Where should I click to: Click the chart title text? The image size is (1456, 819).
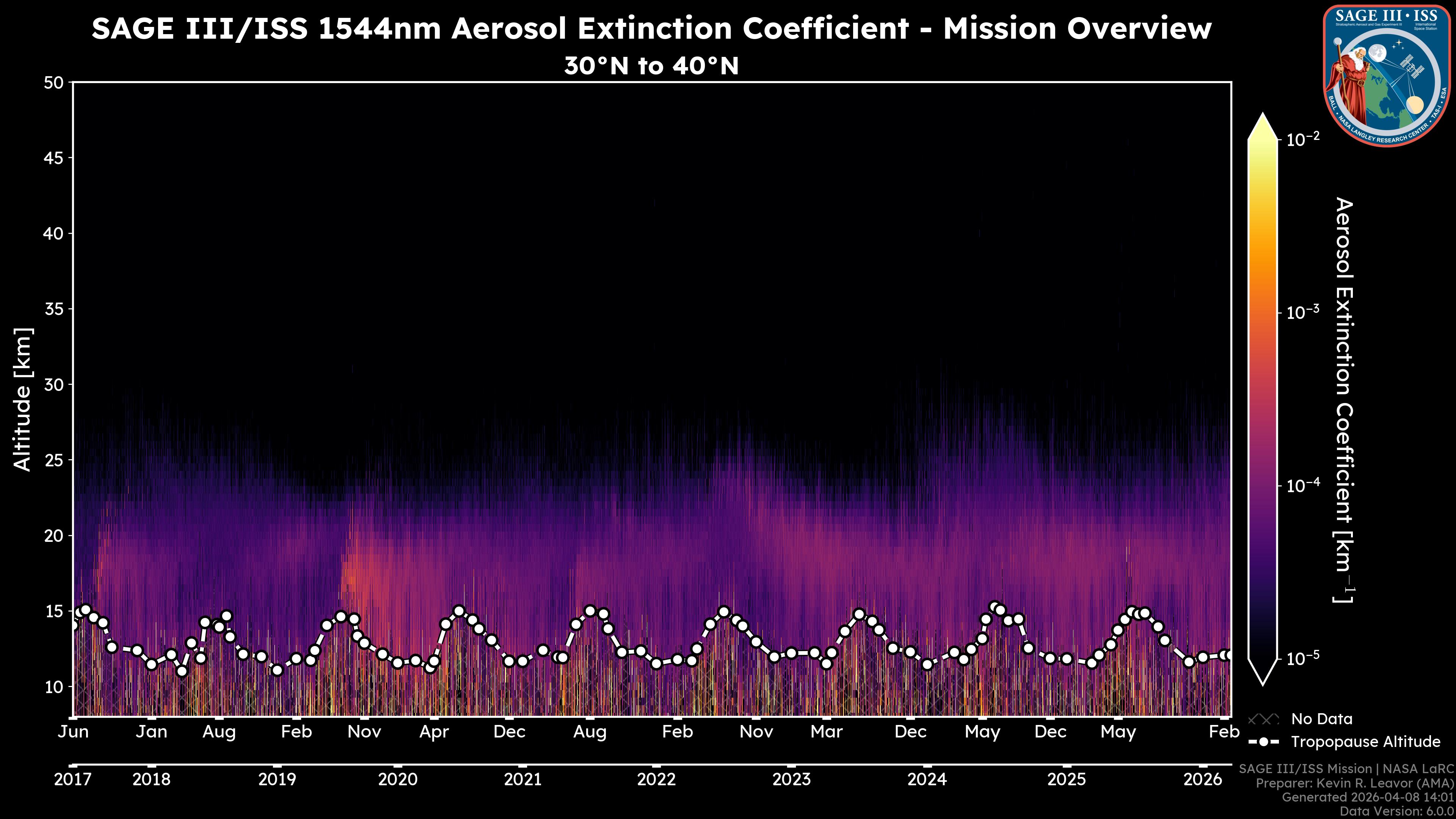pos(651,28)
